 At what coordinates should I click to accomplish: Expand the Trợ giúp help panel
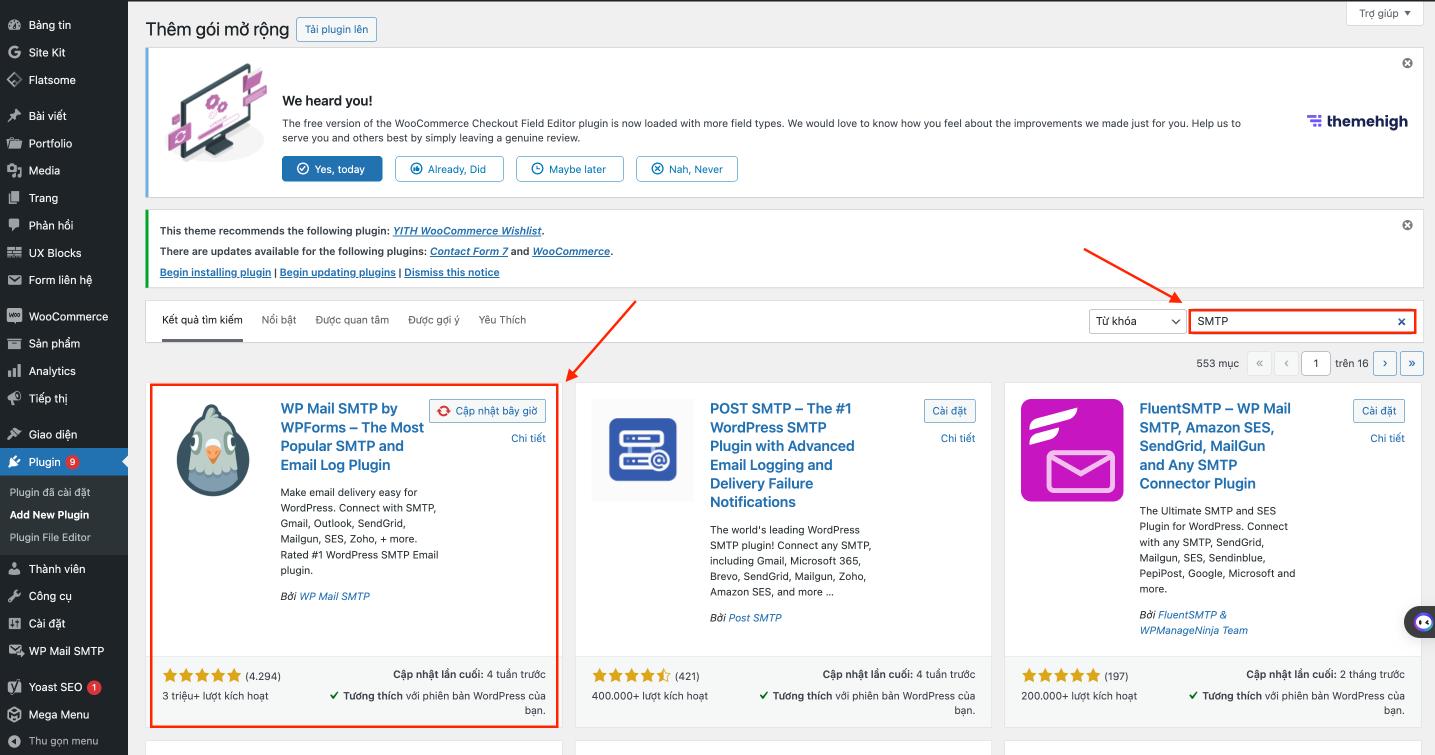(1385, 13)
